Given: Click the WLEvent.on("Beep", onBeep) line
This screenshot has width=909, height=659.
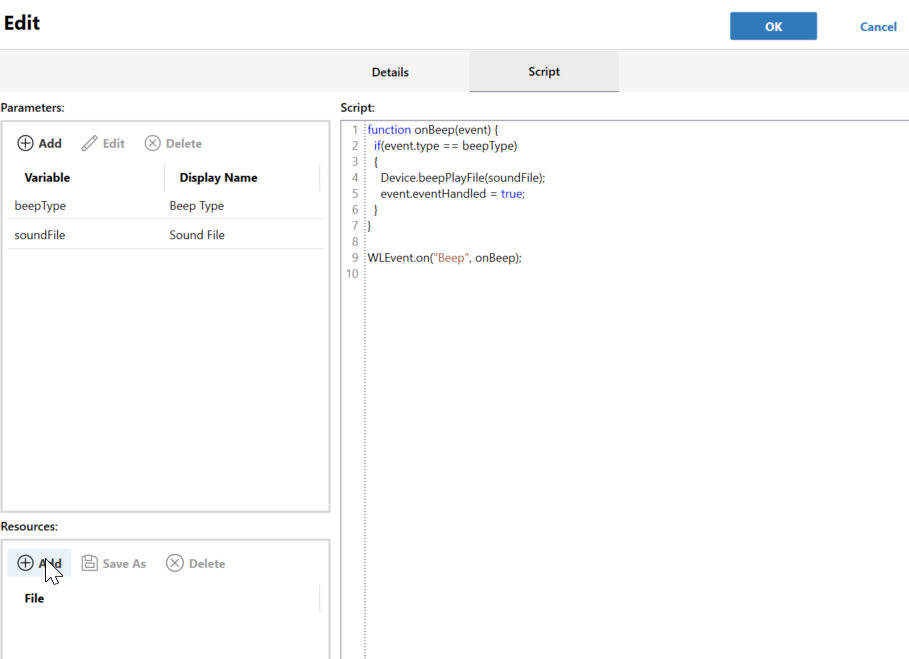Looking at the screenshot, I should click(x=445, y=257).
